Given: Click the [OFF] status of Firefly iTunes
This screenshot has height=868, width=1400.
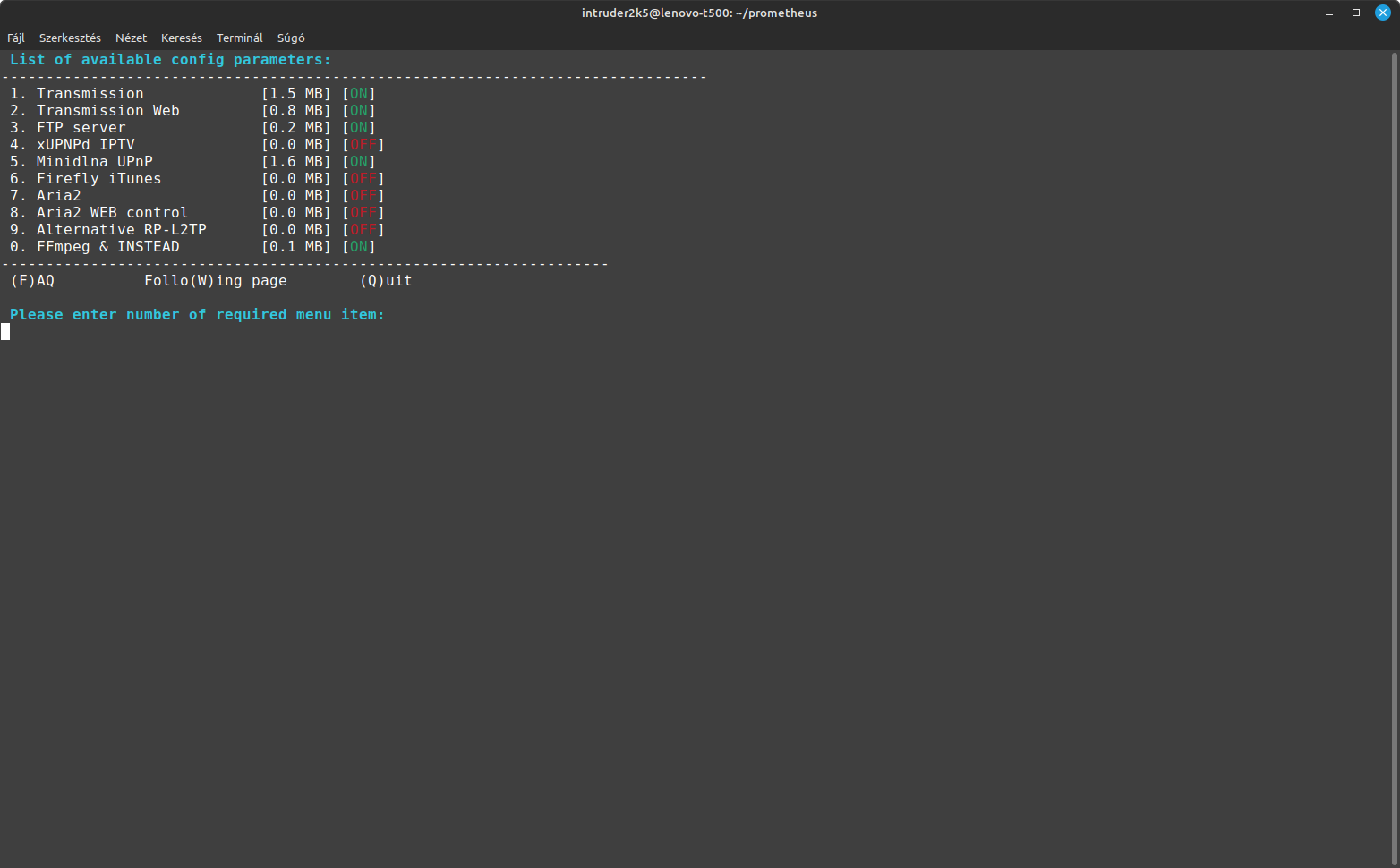Looking at the screenshot, I should click(x=363, y=179).
